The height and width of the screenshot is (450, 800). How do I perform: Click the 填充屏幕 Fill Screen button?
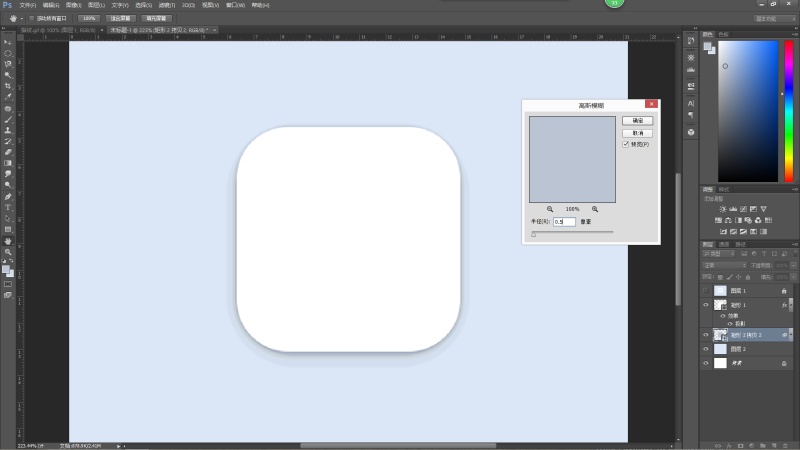tap(156, 18)
